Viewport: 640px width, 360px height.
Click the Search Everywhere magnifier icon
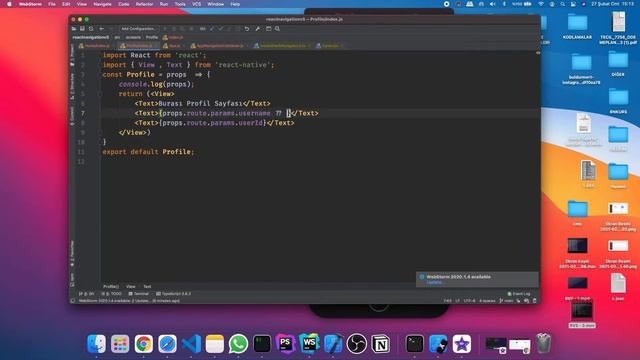pyautogui.click(x=278, y=29)
